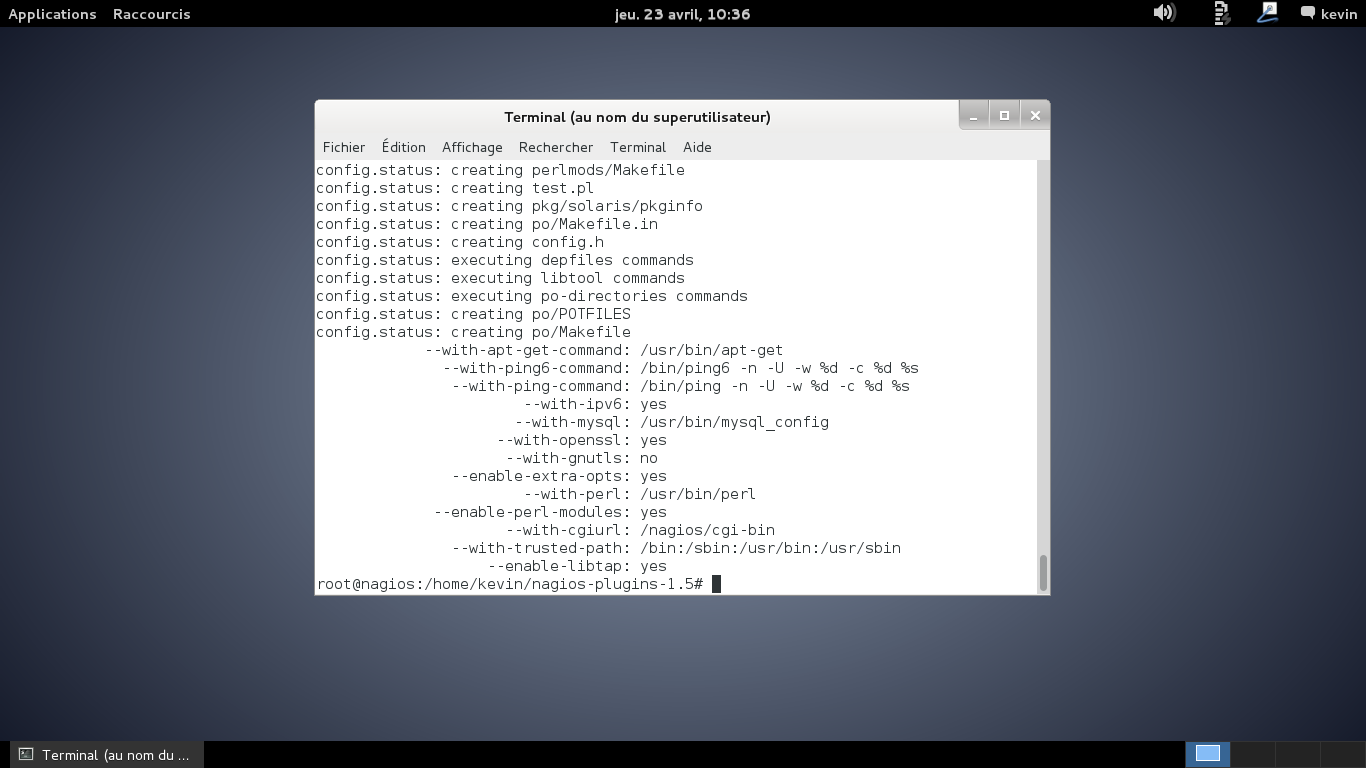Switch to the first highlighted workspace
The image size is (1366, 768).
pyautogui.click(x=1208, y=754)
